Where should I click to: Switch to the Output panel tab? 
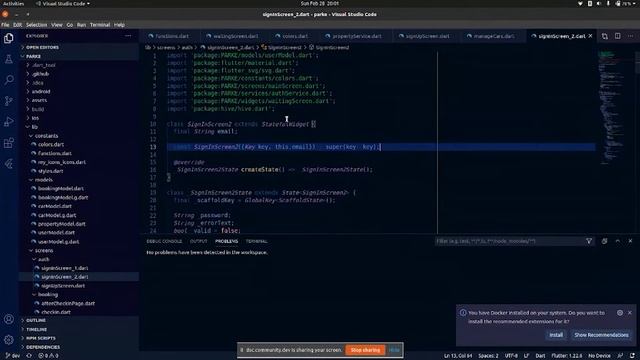coord(198,241)
